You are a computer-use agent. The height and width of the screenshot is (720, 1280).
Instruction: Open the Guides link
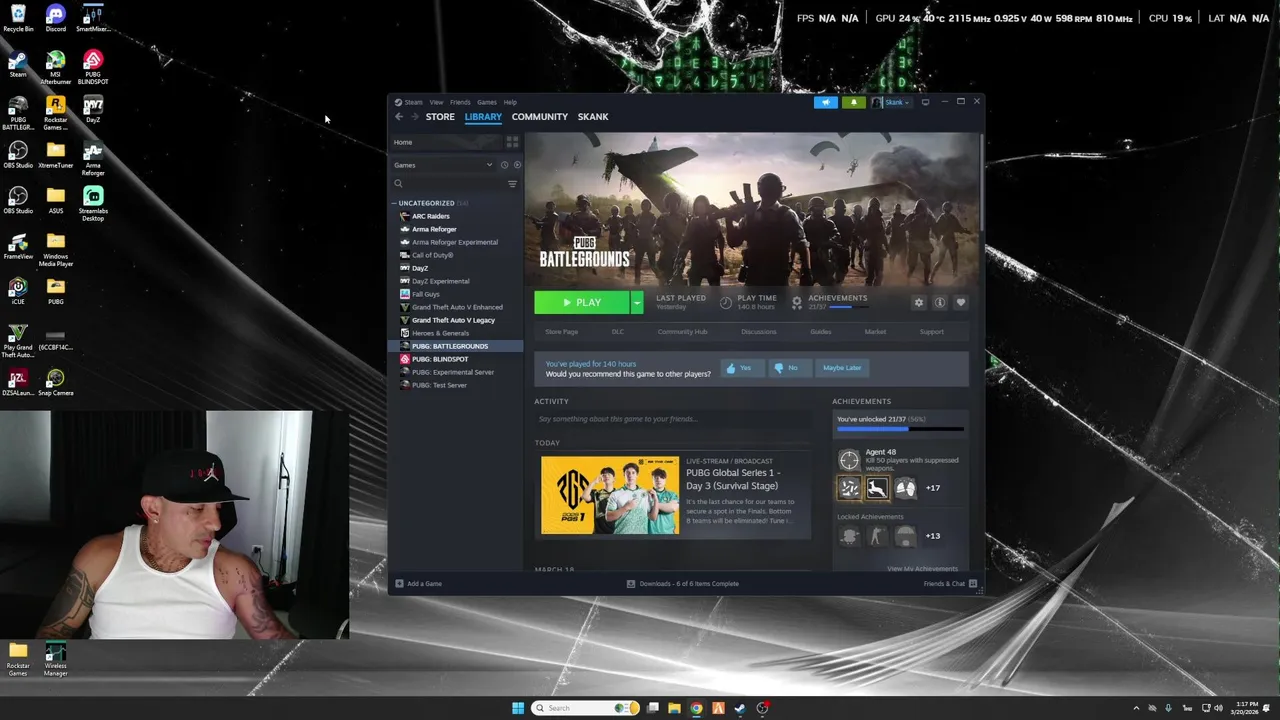(821, 332)
